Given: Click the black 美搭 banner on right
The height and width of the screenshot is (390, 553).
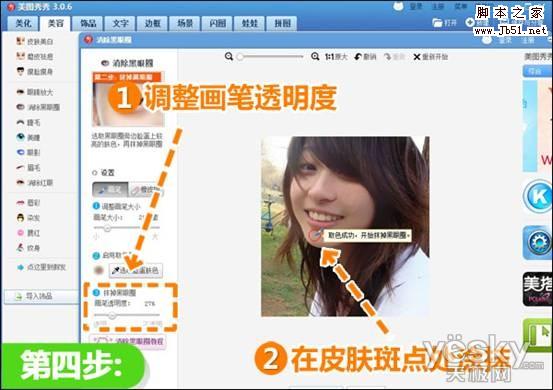Looking at the screenshot, I should coord(537,289).
